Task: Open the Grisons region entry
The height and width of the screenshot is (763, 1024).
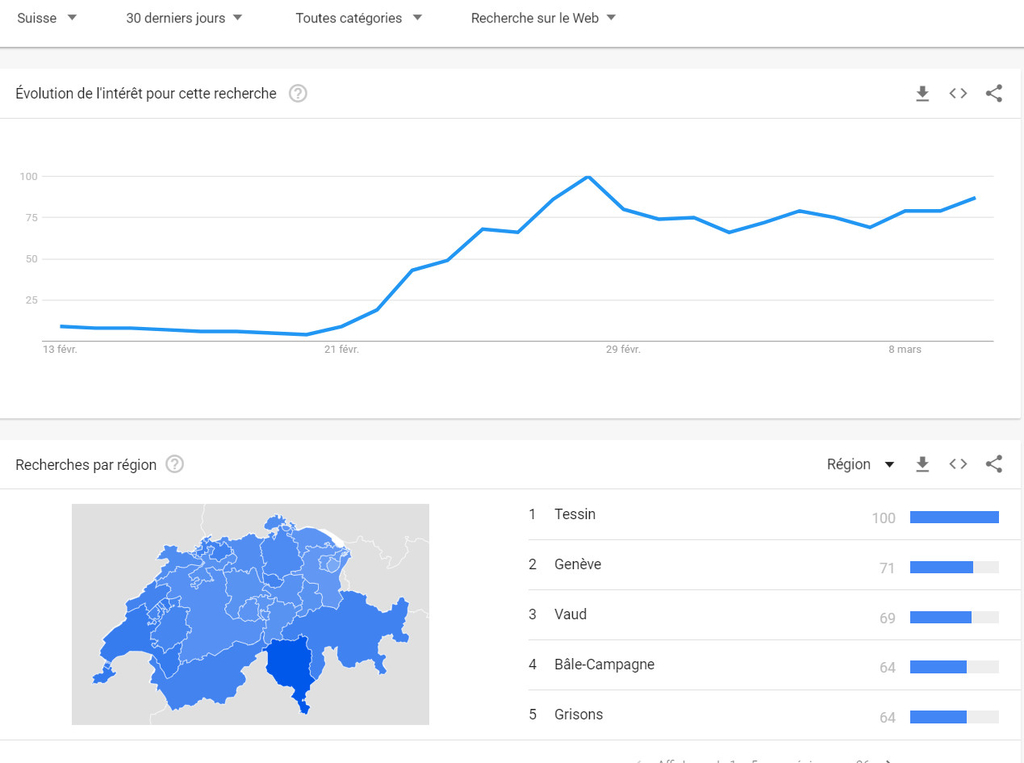Action: (579, 714)
